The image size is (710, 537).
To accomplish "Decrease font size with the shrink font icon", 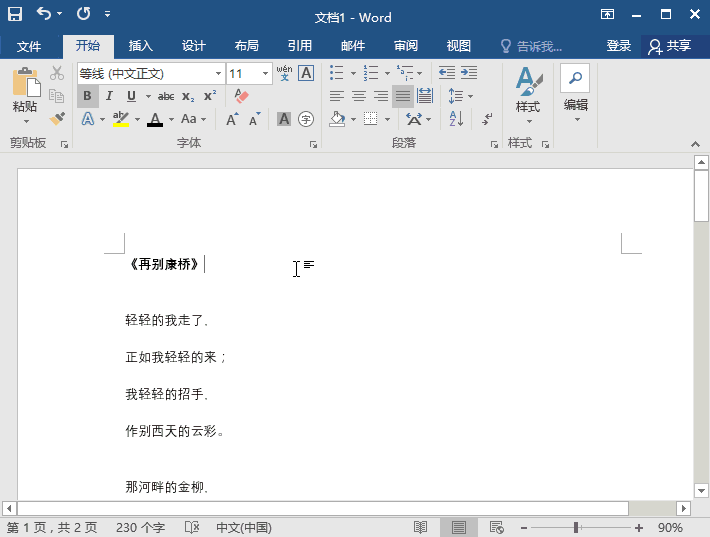I will tap(254, 119).
